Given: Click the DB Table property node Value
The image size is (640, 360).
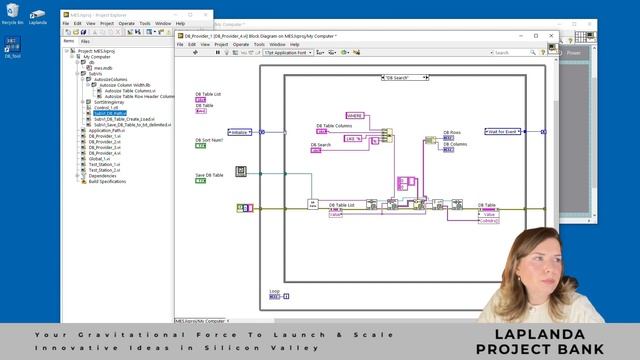Looking at the screenshot, I should [x=489, y=215].
